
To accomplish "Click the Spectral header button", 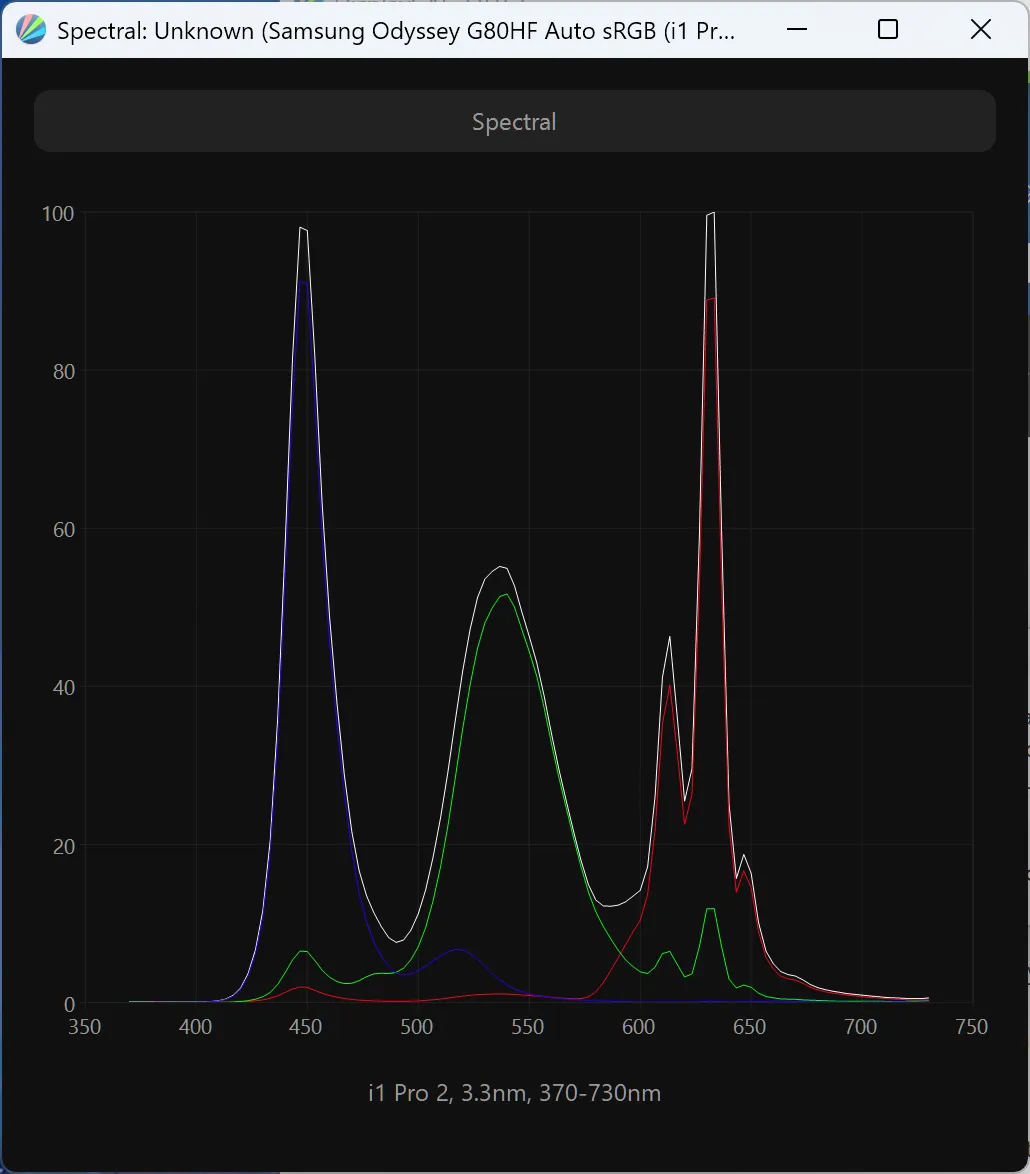I will coord(514,121).
